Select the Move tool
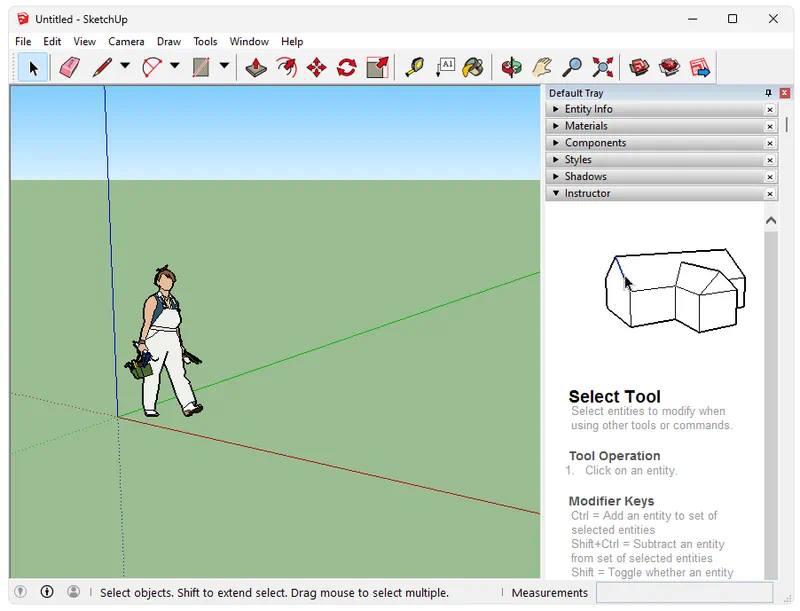This screenshot has width=800, height=611. tap(317, 68)
